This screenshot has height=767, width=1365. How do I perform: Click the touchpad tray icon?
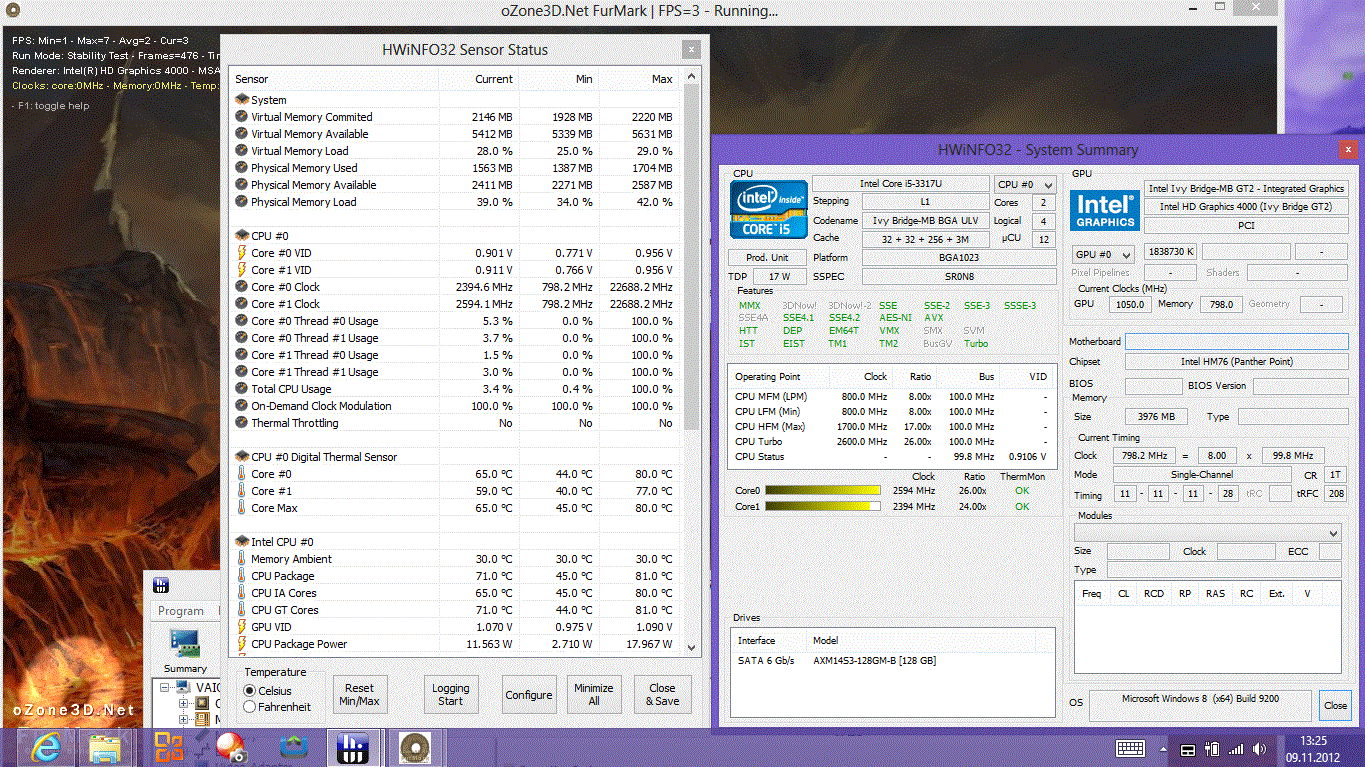(1187, 750)
